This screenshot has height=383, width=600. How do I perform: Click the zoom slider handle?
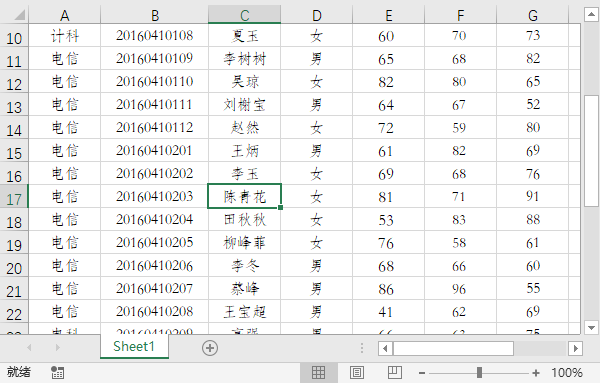(x=479, y=373)
